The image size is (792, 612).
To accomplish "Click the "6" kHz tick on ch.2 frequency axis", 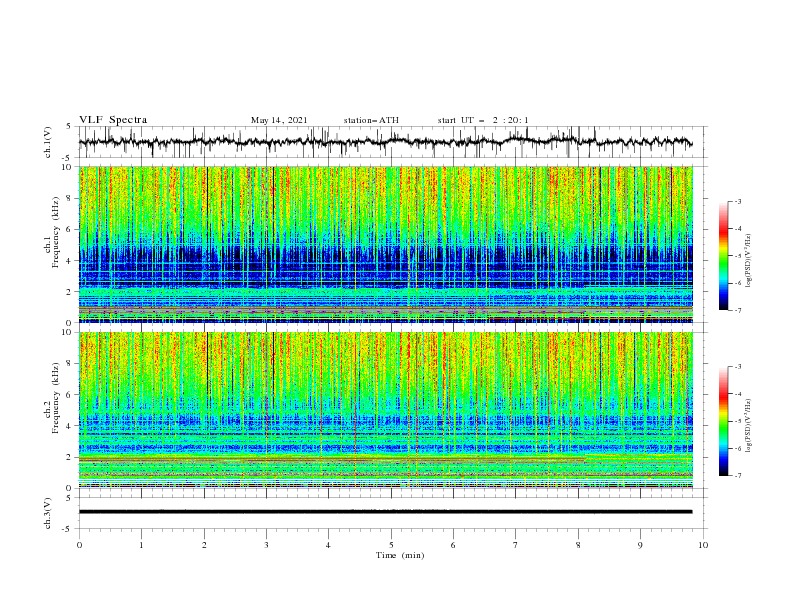I will tap(71, 395).
